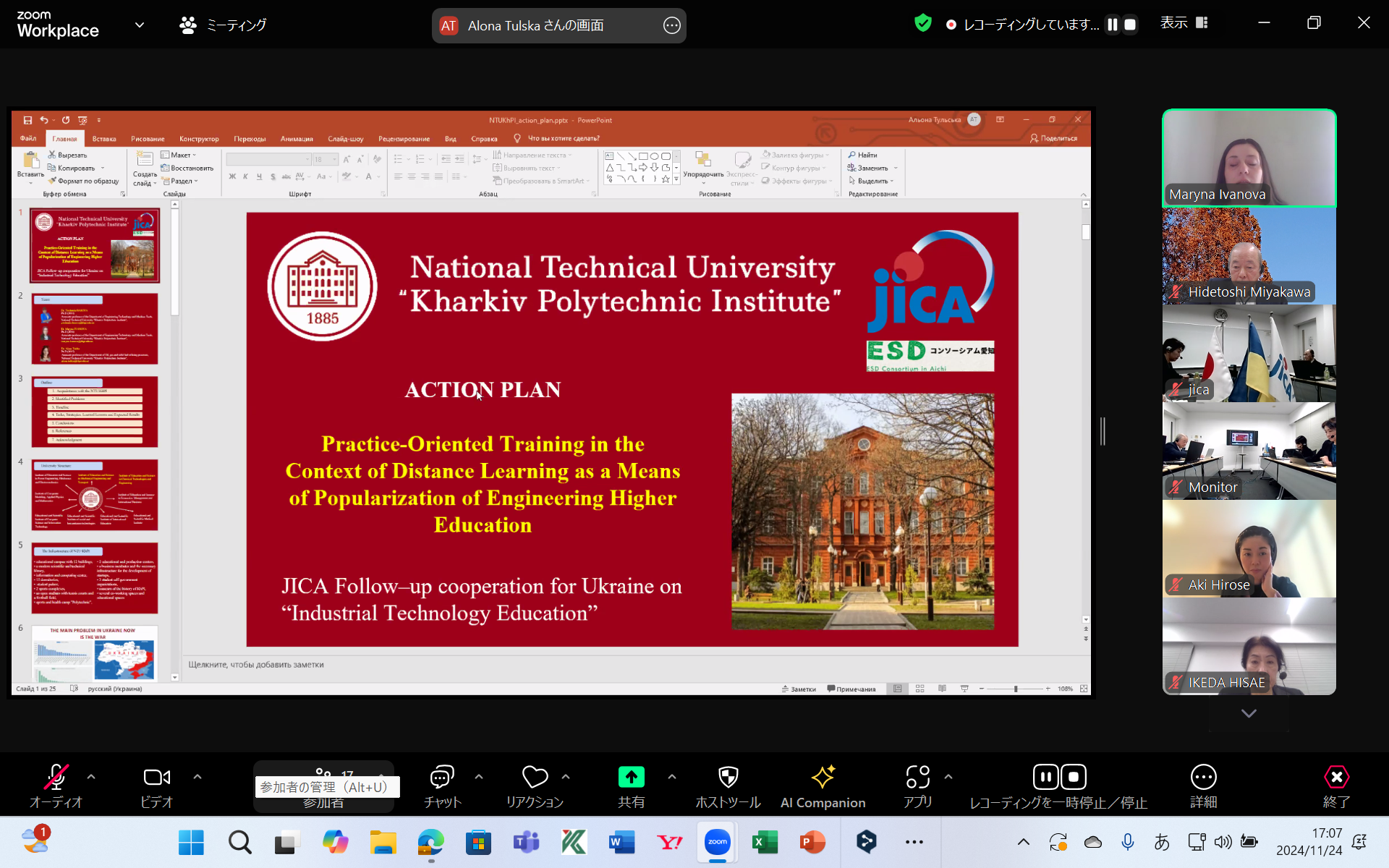Click 終了 end meeting button
This screenshot has width=1389, height=868.
1336,786
